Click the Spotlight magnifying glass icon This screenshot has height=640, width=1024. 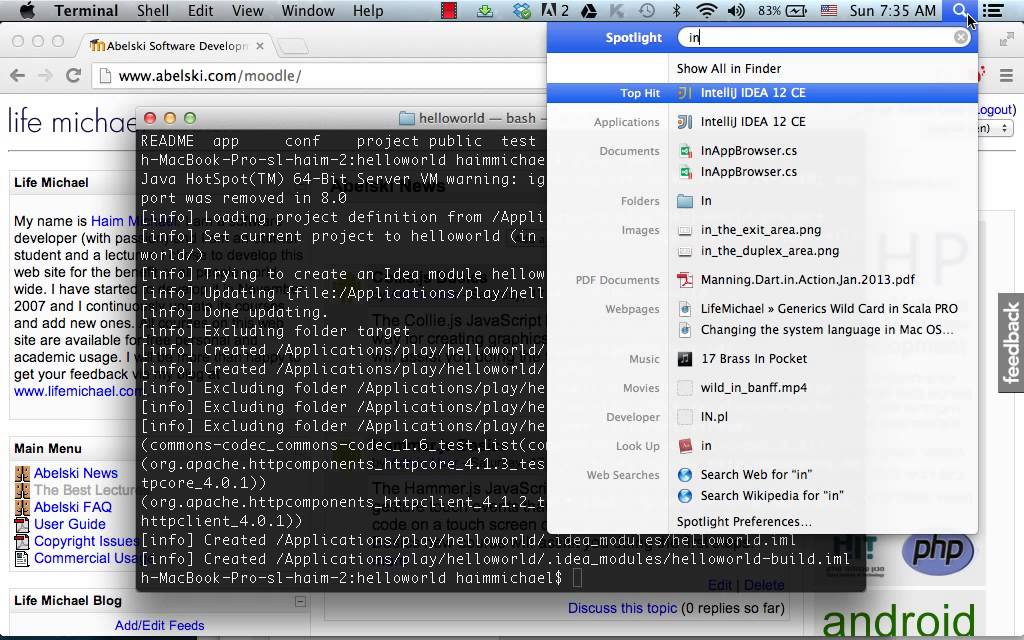[x=959, y=10]
